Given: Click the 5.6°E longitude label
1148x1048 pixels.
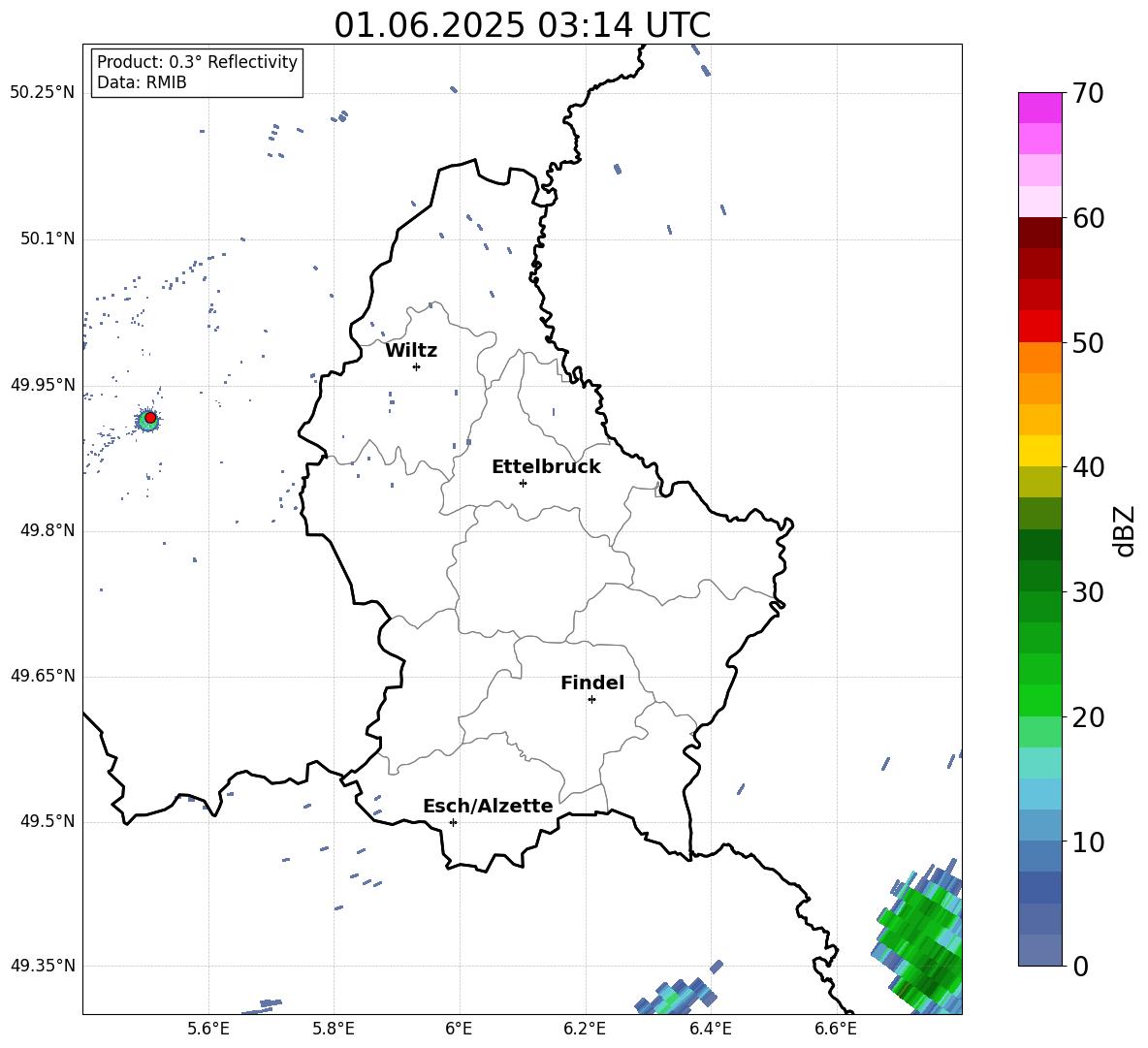Looking at the screenshot, I should click(207, 1029).
